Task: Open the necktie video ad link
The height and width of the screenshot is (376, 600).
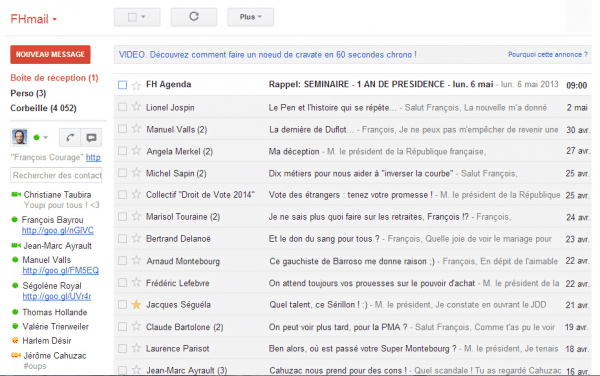Action: (x=268, y=55)
